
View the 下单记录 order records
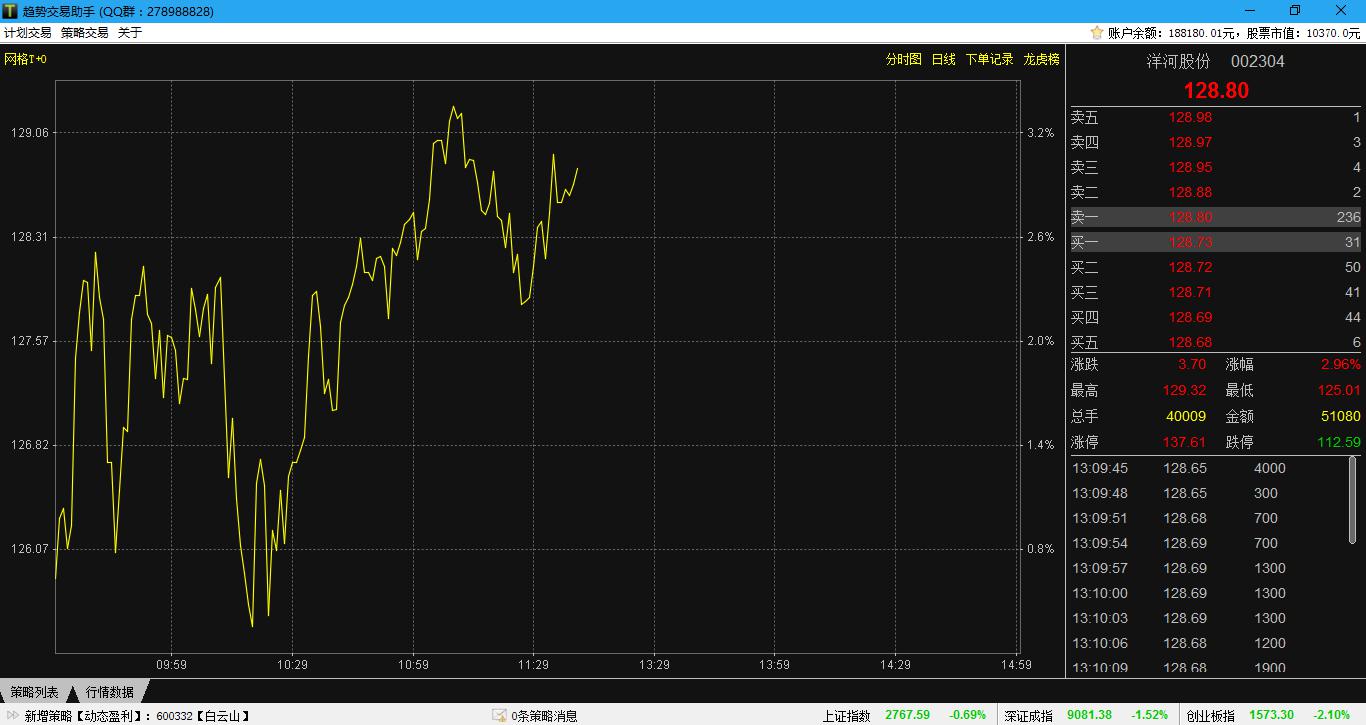pos(989,60)
